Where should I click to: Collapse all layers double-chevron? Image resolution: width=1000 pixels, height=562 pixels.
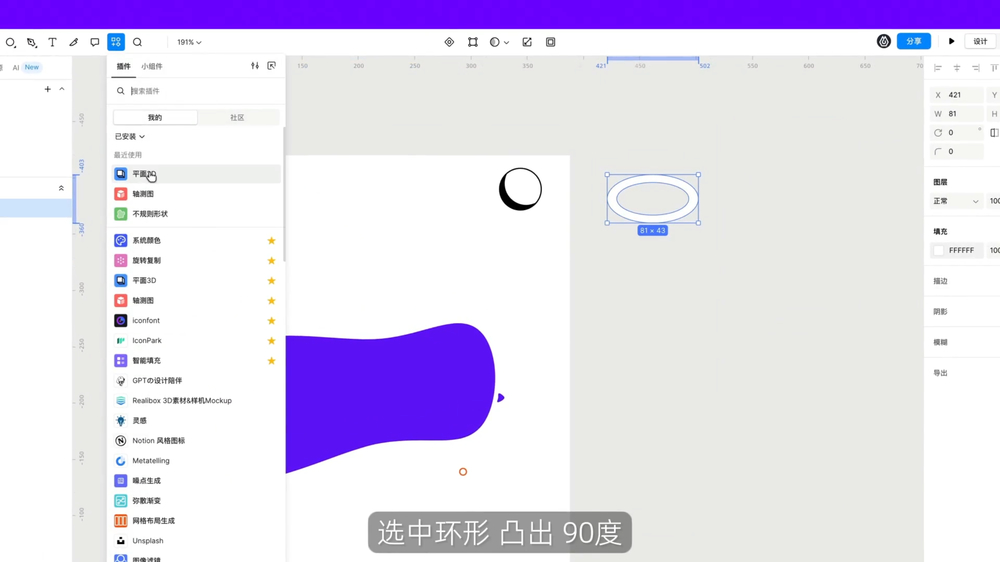61,188
